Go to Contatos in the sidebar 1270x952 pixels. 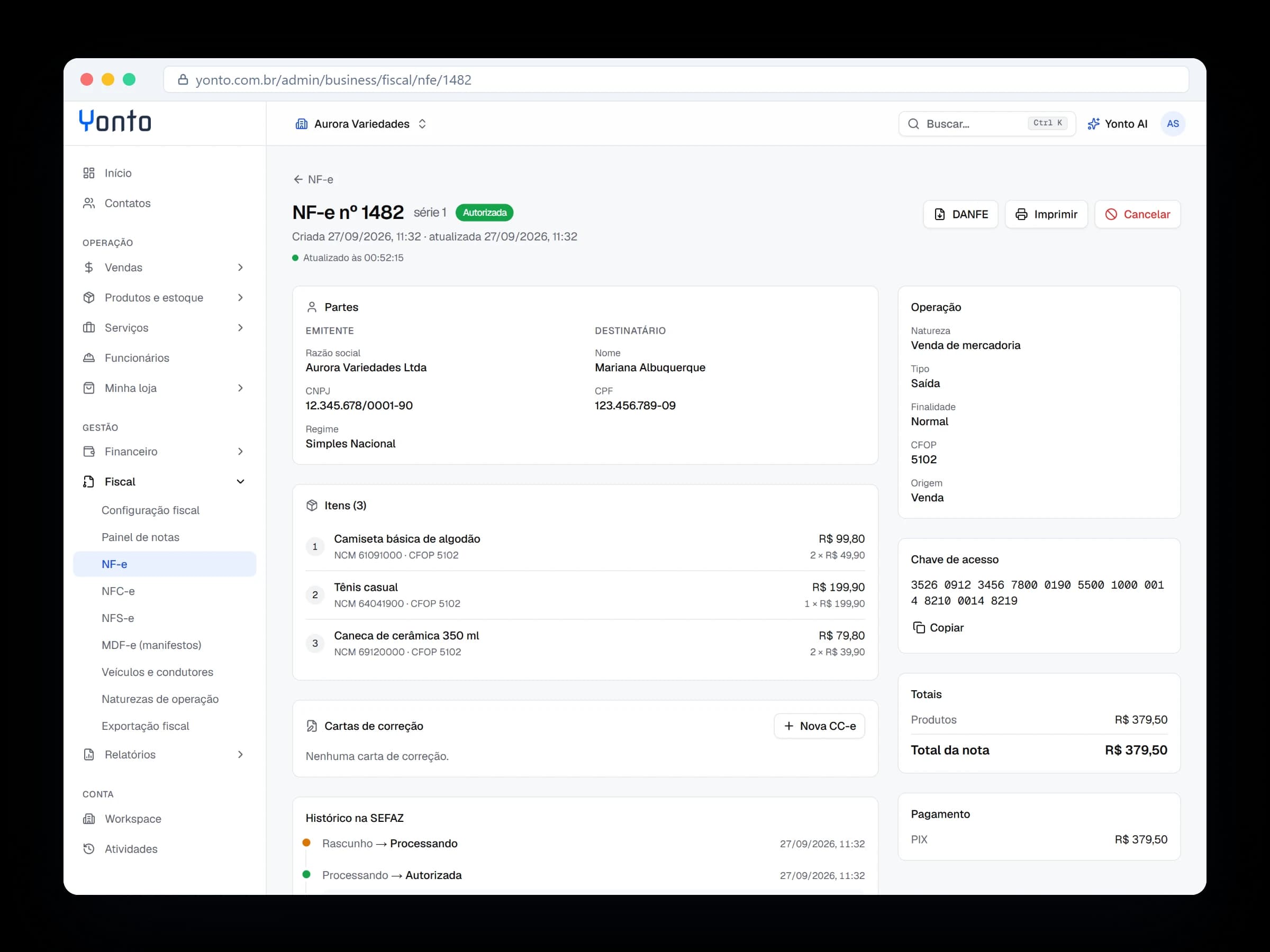tap(165, 203)
